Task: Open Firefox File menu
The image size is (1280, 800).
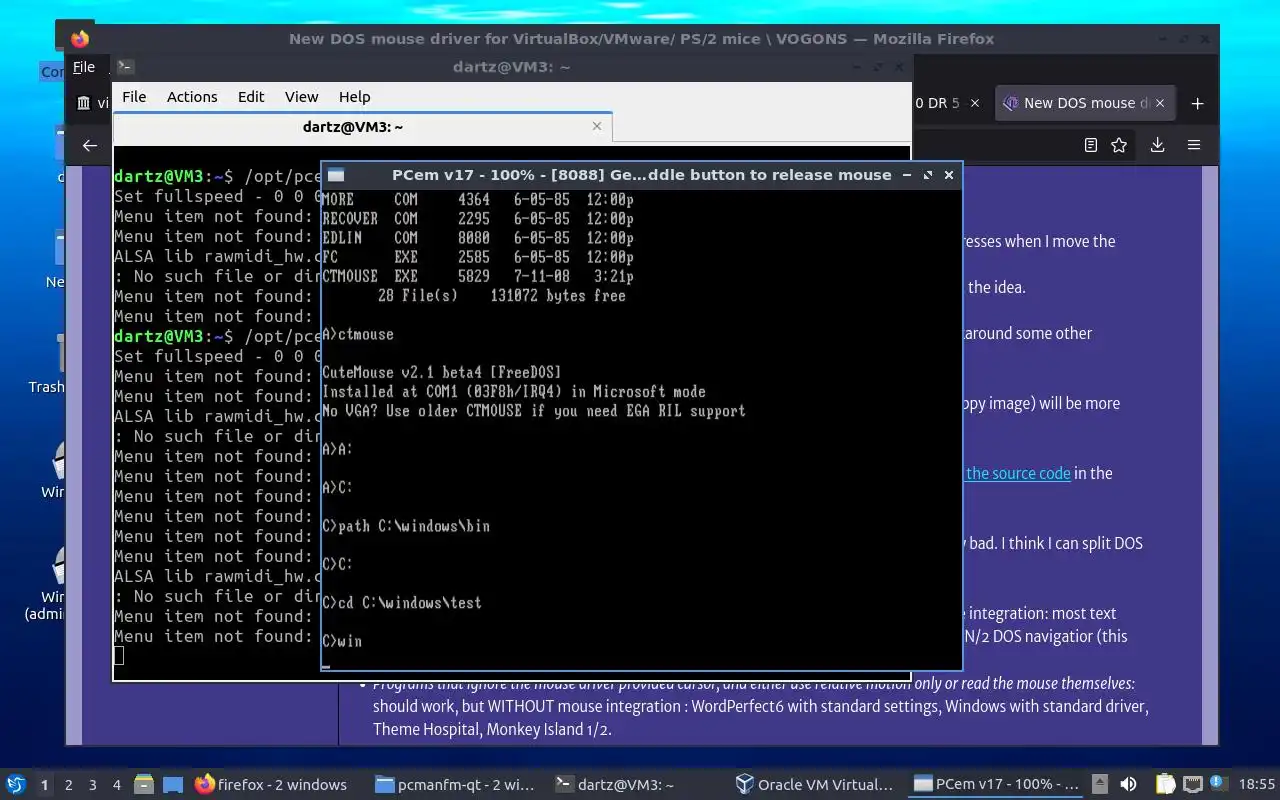Action: click(x=84, y=67)
